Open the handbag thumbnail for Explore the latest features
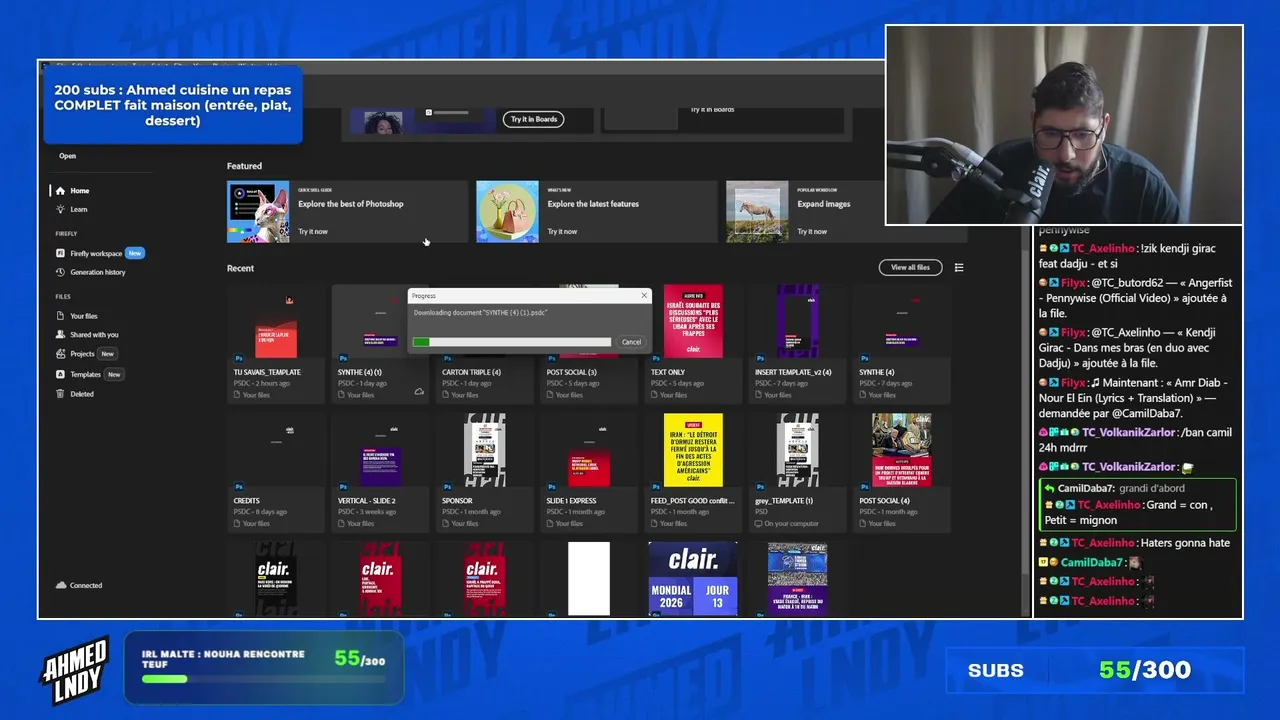This screenshot has width=1280, height=720. [x=507, y=211]
